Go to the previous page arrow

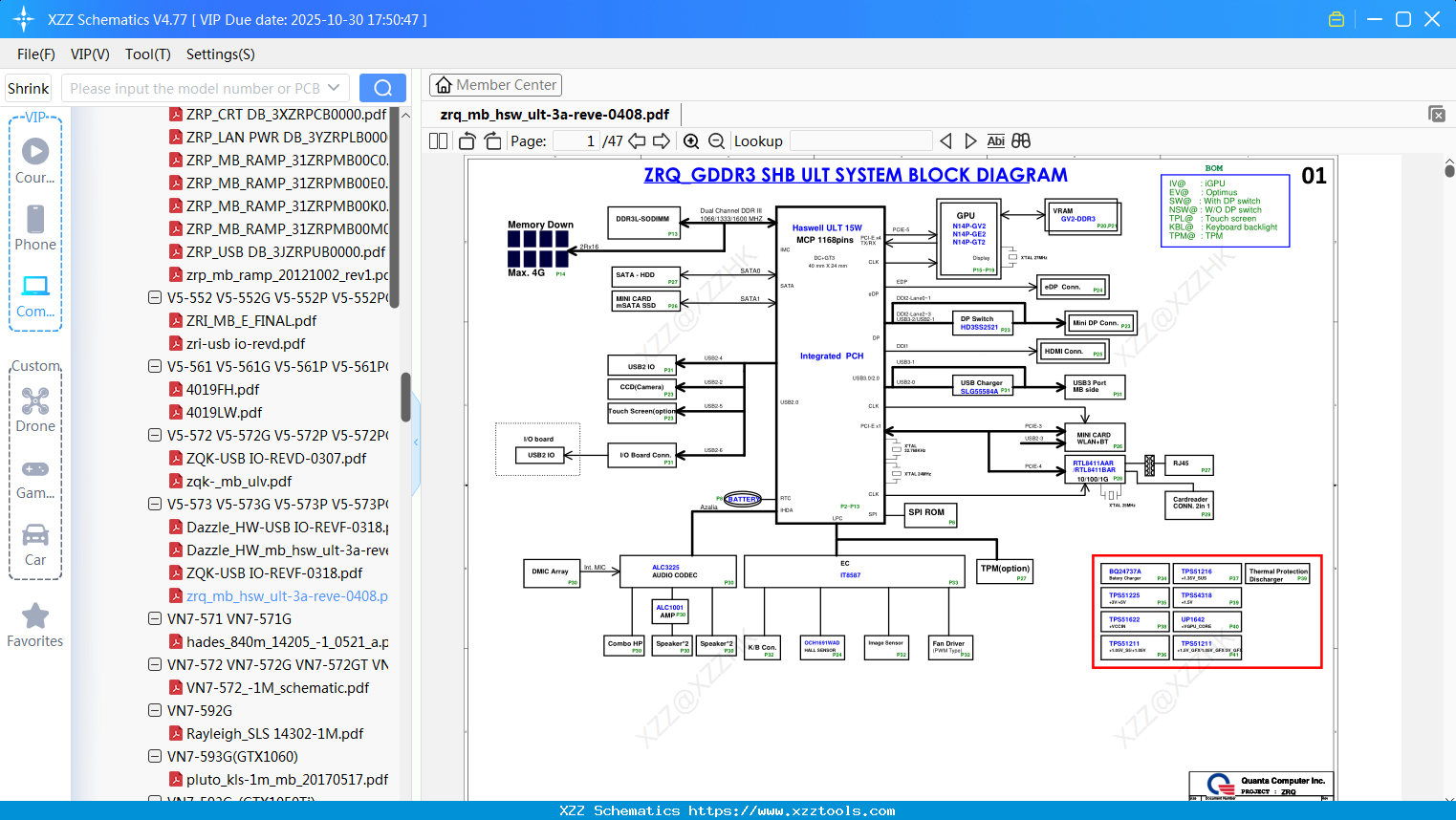point(637,141)
